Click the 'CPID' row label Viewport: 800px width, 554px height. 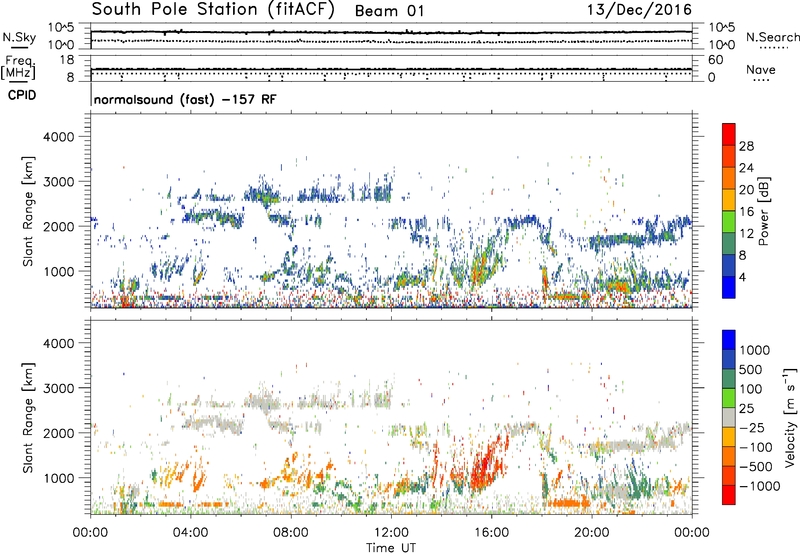click(x=22, y=95)
